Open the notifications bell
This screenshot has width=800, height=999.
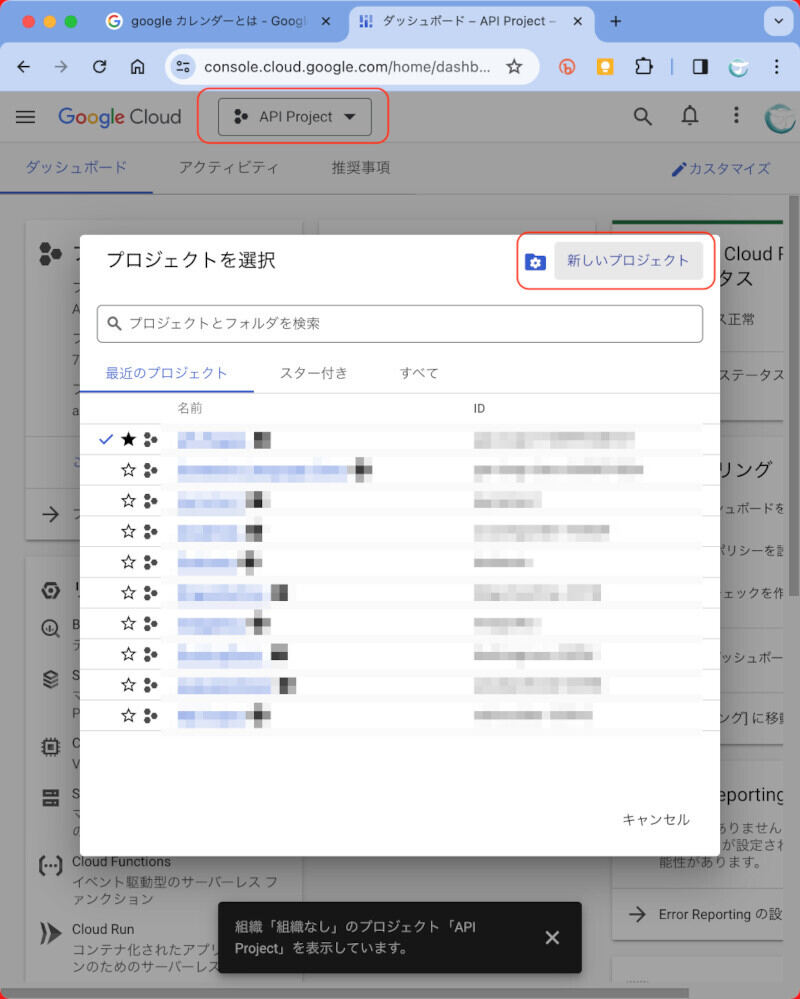(x=690, y=116)
